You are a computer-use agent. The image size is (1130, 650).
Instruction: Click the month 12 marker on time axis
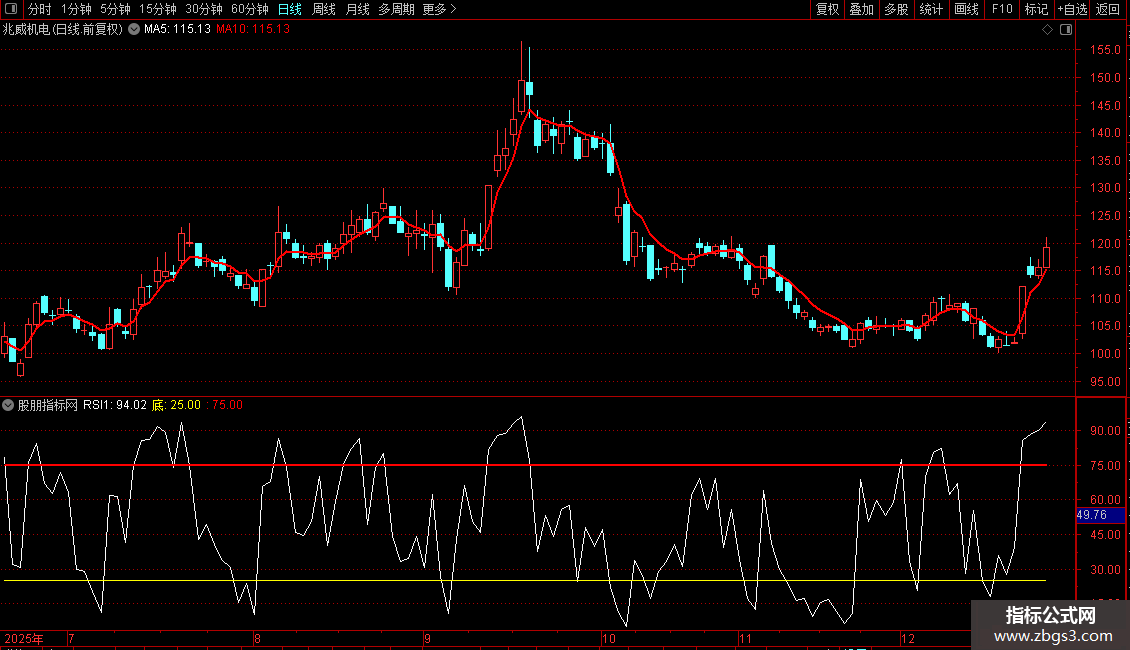point(907,638)
